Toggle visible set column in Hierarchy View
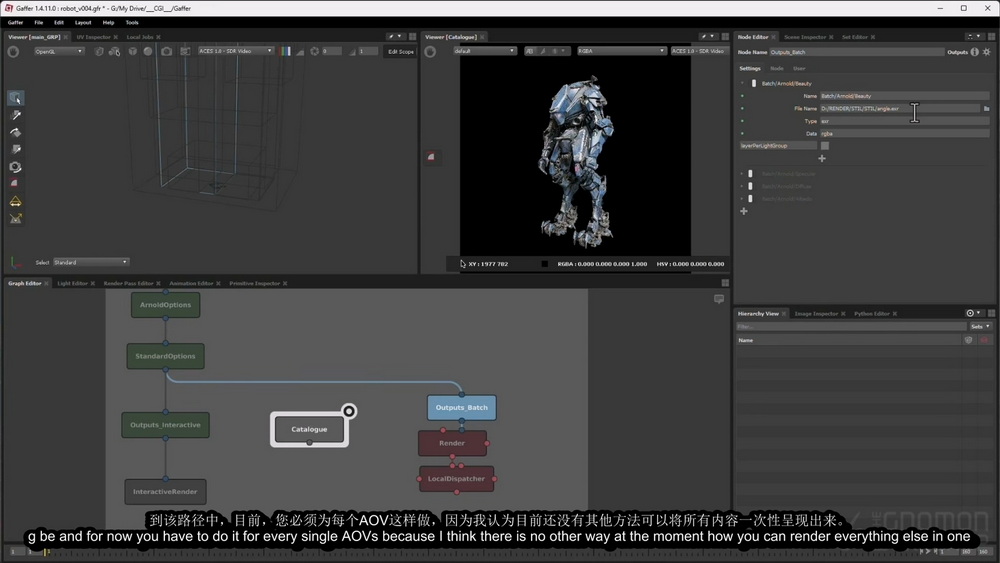The width and height of the screenshot is (1000, 563). (x=969, y=340)
